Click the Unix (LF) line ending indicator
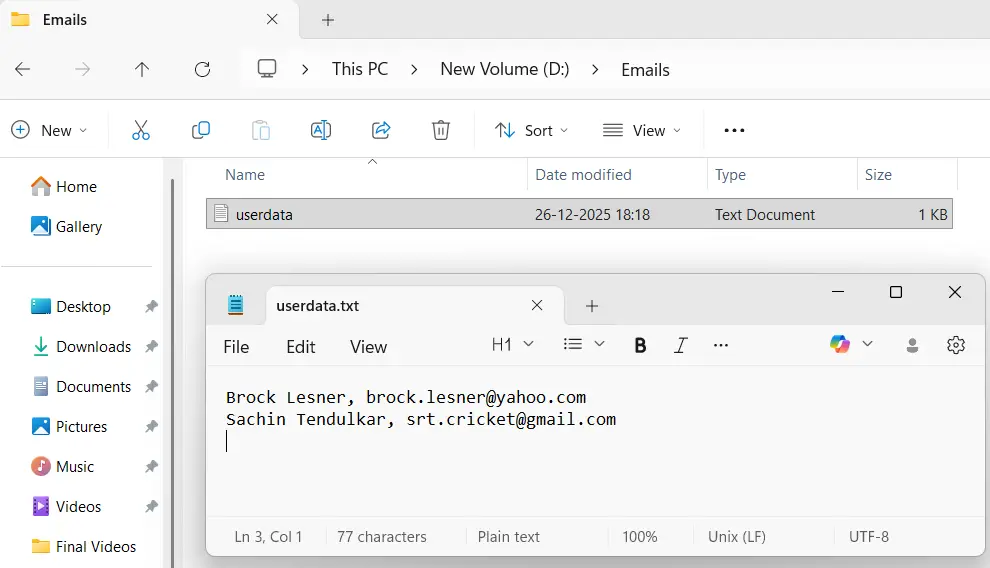The width and height of the screenshot is (990, 568). pyautogui.click(x=736, y=536)
